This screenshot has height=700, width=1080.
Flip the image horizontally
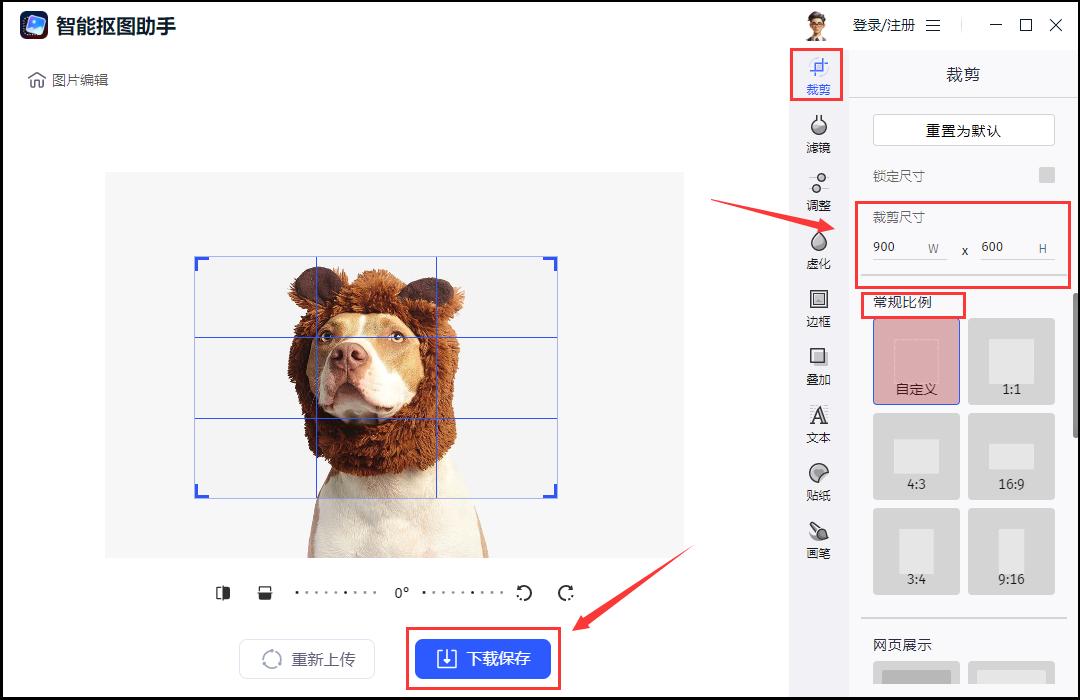click(223, 593)
